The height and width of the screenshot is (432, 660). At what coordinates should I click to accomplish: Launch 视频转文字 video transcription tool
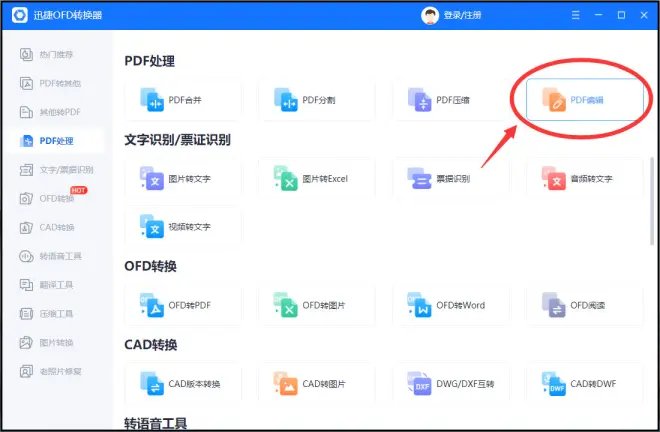pyautogui.click(x=183, y=227)
